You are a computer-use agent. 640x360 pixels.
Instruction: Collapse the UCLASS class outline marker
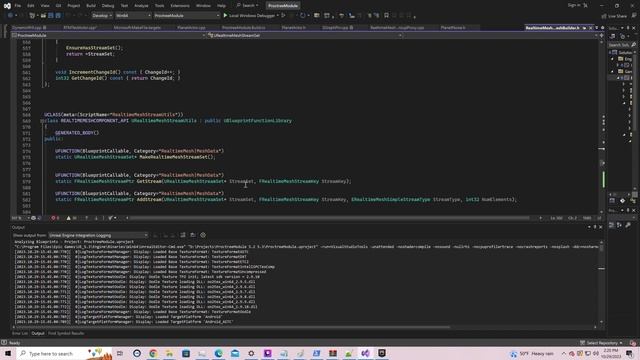[x=42, y=121]
